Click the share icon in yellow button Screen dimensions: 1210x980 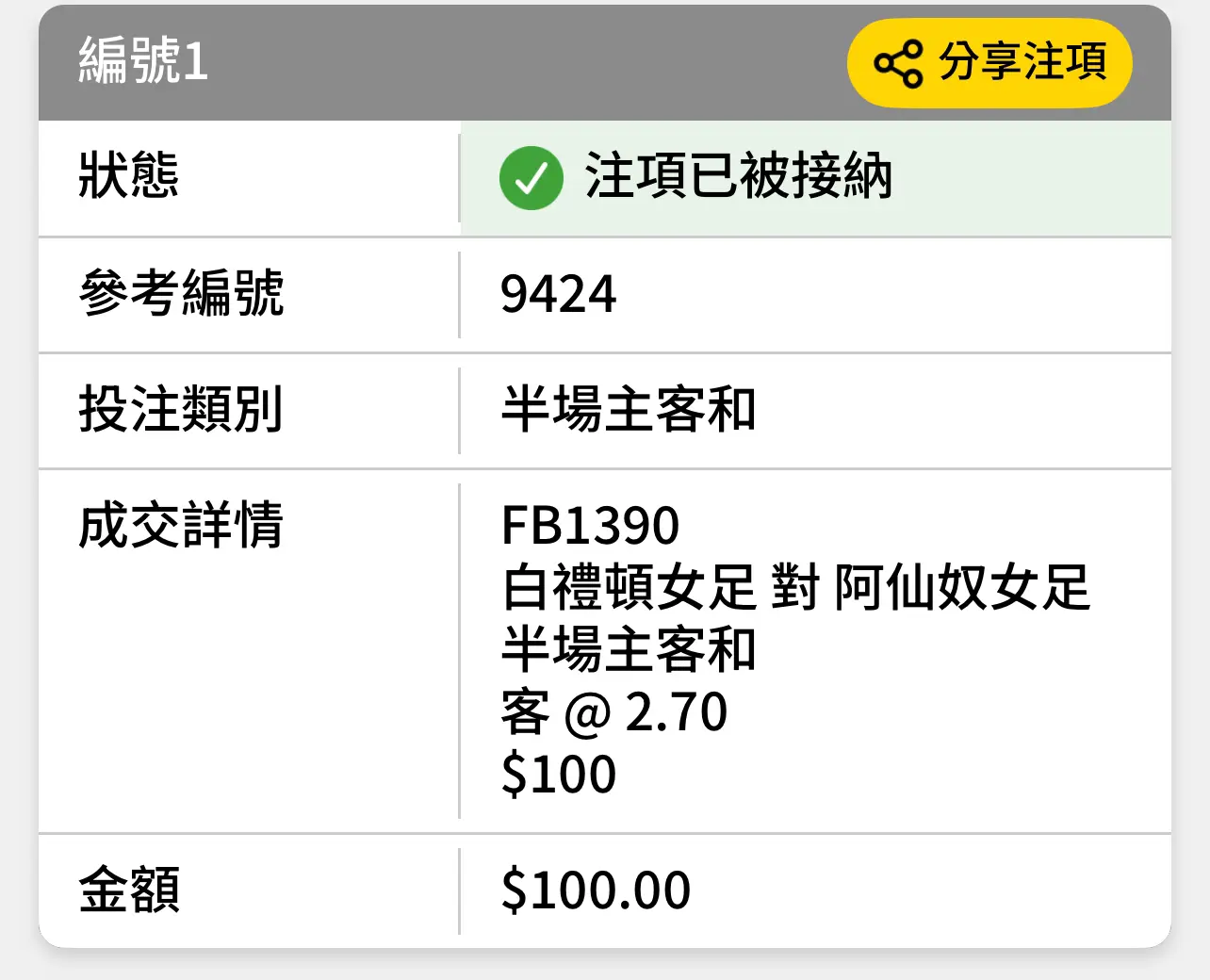(898, 63)
